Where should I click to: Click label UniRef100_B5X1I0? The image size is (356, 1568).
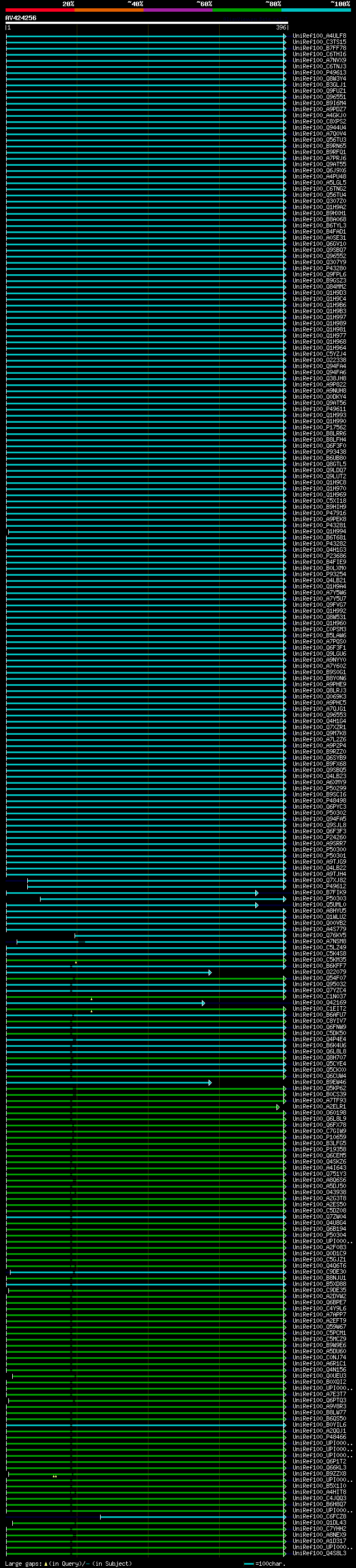click(319, 1486)
